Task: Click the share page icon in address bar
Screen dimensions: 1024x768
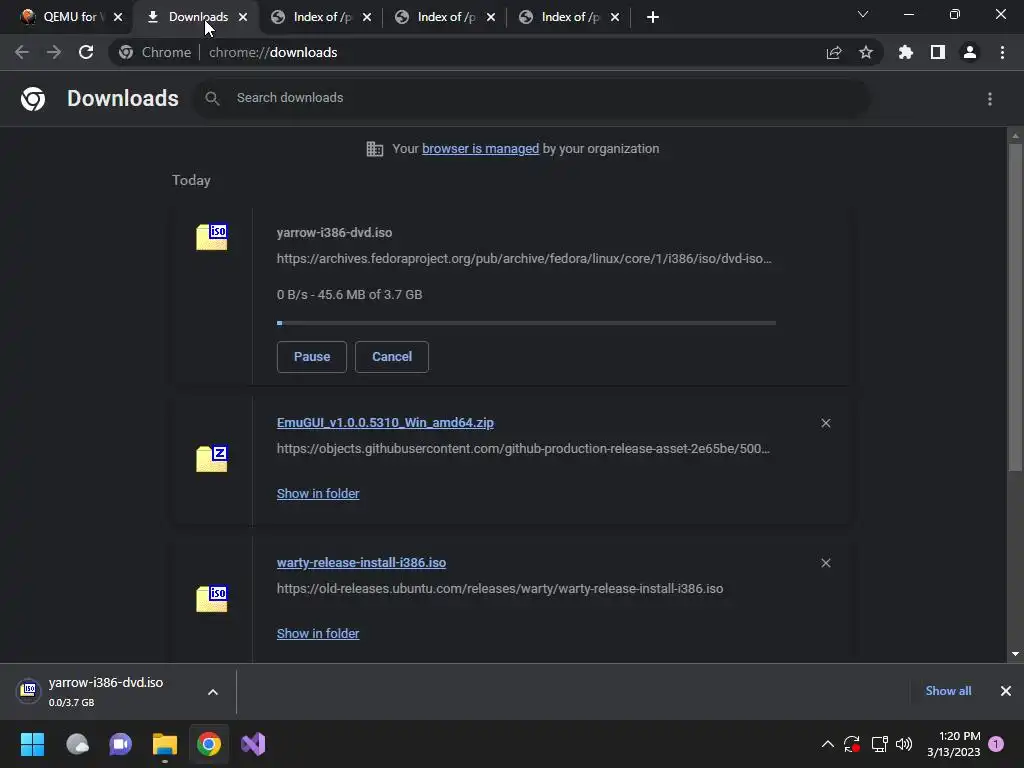Action: click(834, 53)
